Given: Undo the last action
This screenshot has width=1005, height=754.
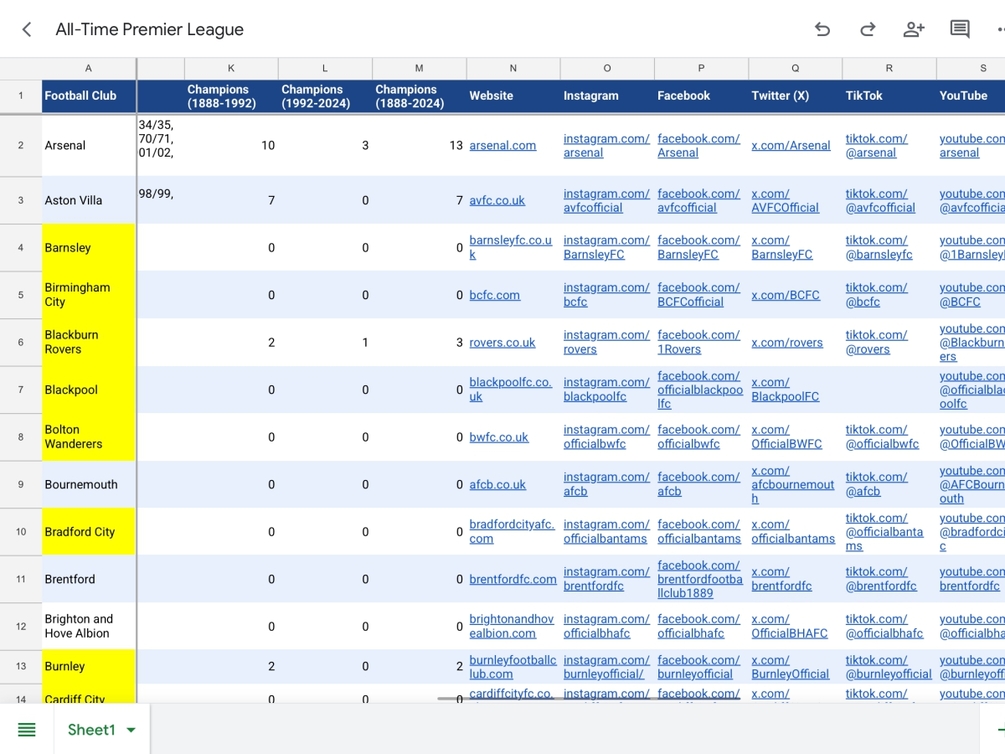Looking at the screenshot, I should coord(822,29).
